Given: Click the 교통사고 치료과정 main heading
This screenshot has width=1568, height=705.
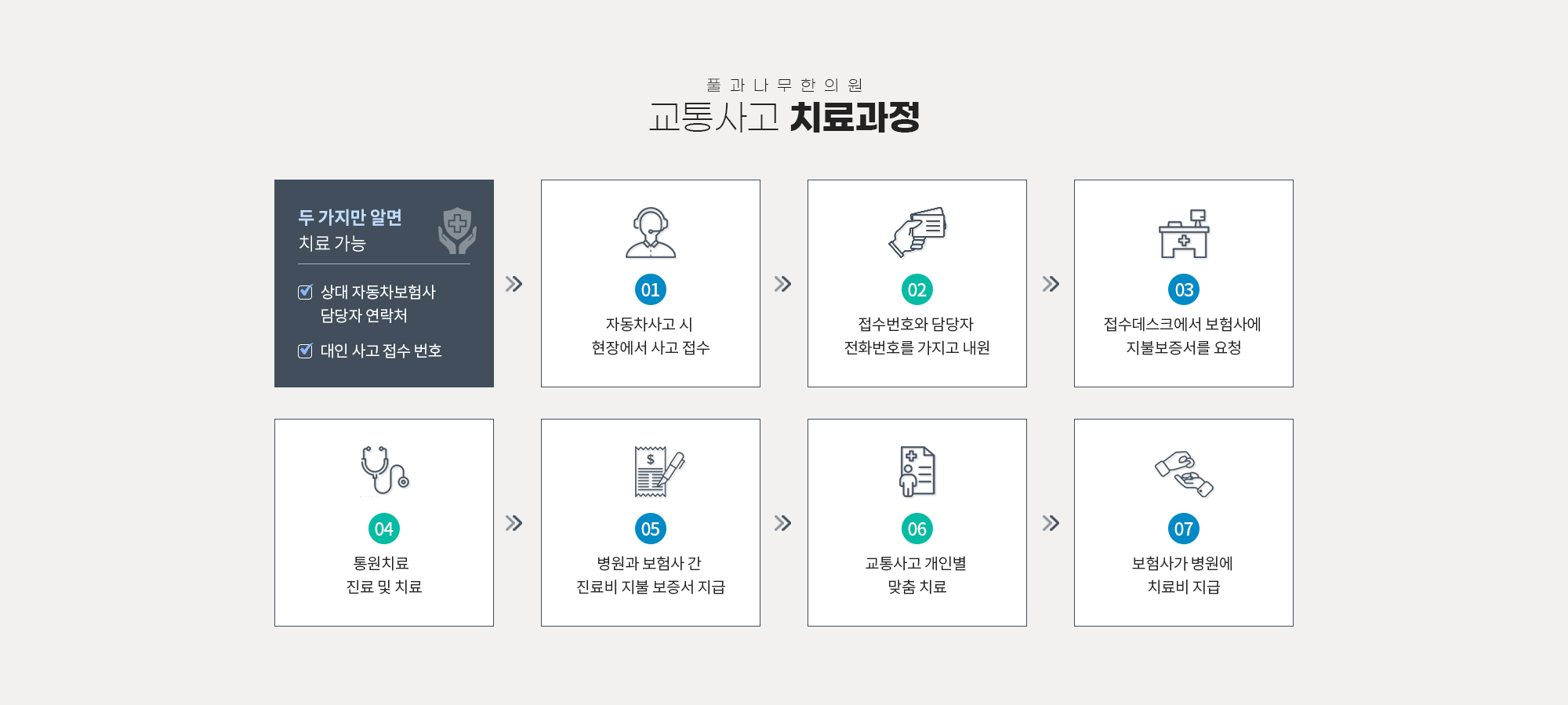Looking at the screenshot, I should 784,117.
